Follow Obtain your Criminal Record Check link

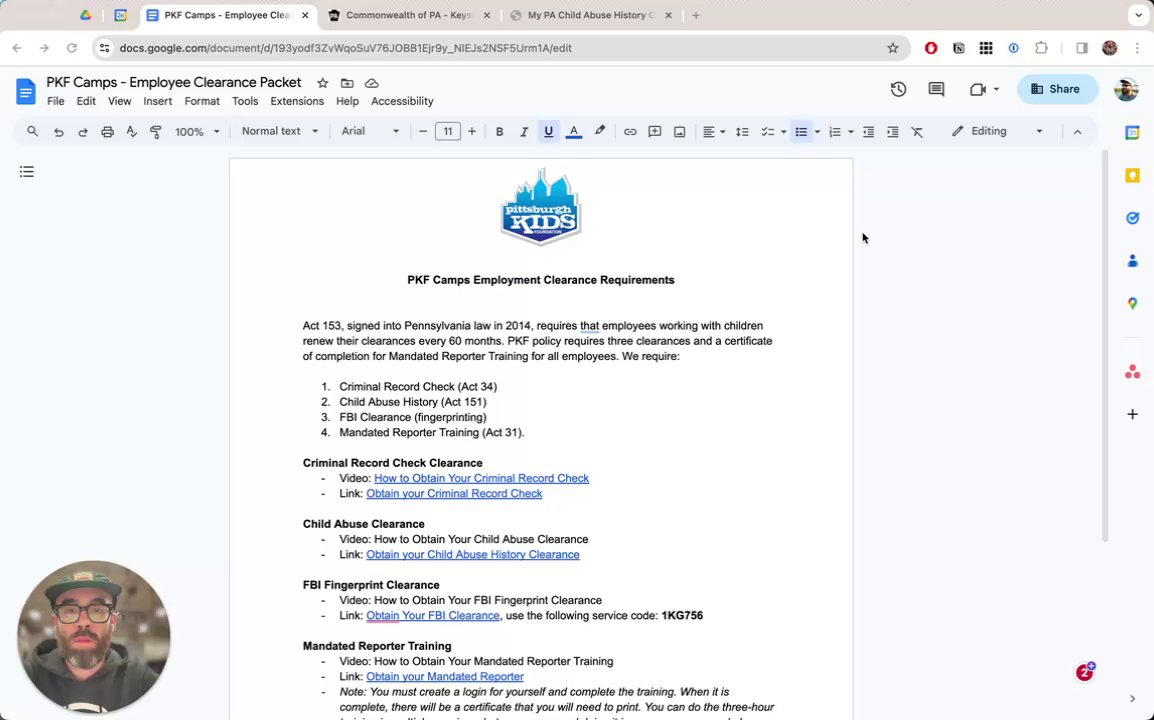tap(454, 494)
